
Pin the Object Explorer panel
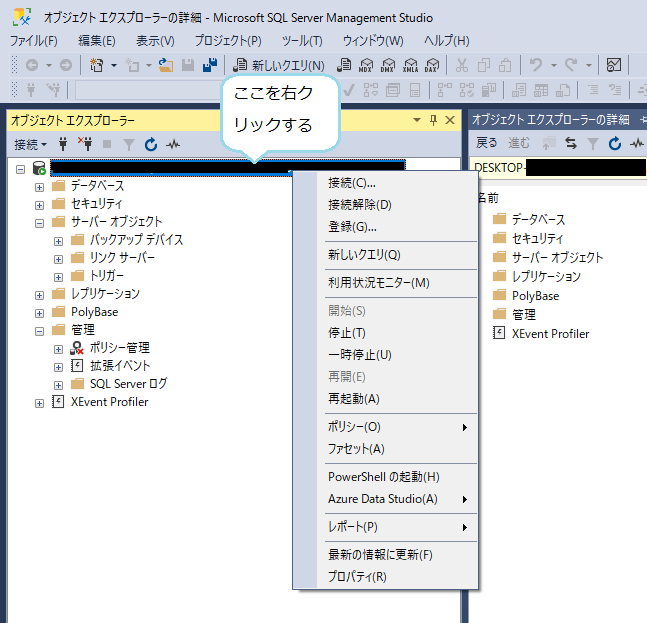433,120
